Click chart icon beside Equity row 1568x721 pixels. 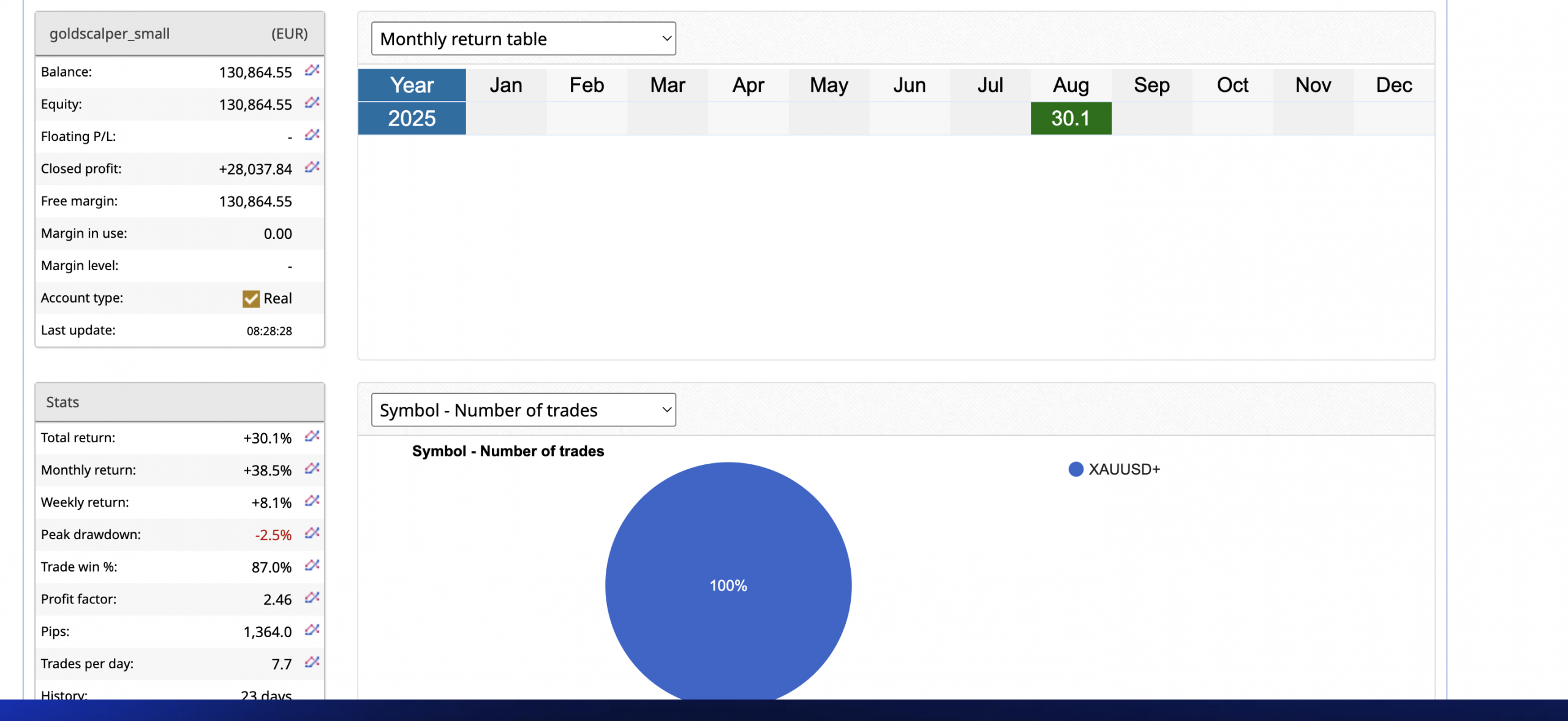pos(312,103)
